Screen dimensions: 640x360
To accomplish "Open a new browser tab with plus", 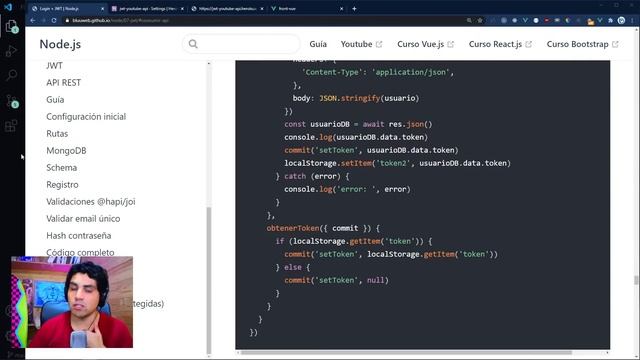I will [x=354, y=9].
